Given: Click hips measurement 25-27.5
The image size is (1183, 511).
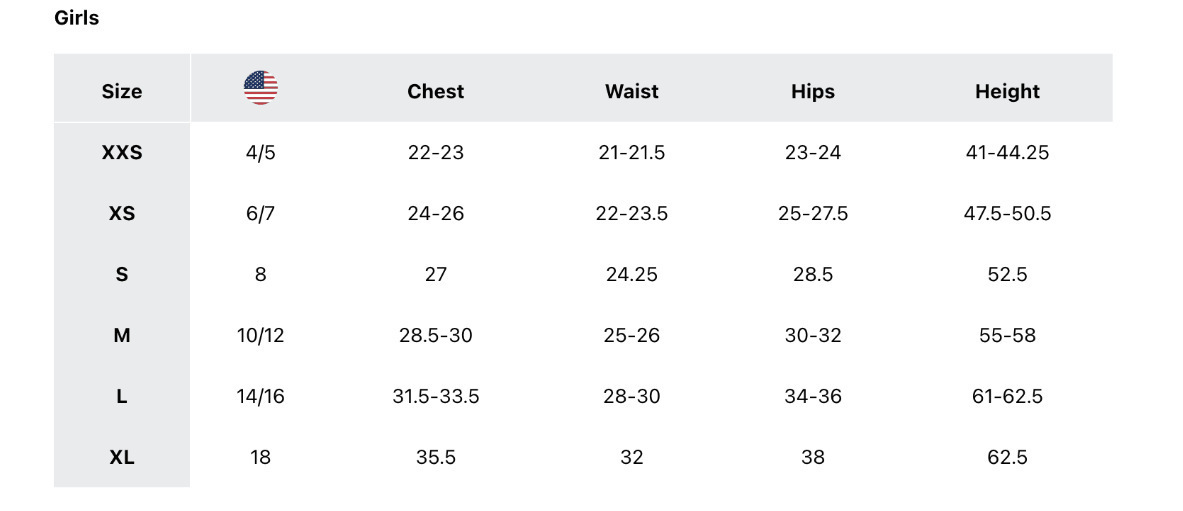Looking at the screenshot, I should [812, 213].
